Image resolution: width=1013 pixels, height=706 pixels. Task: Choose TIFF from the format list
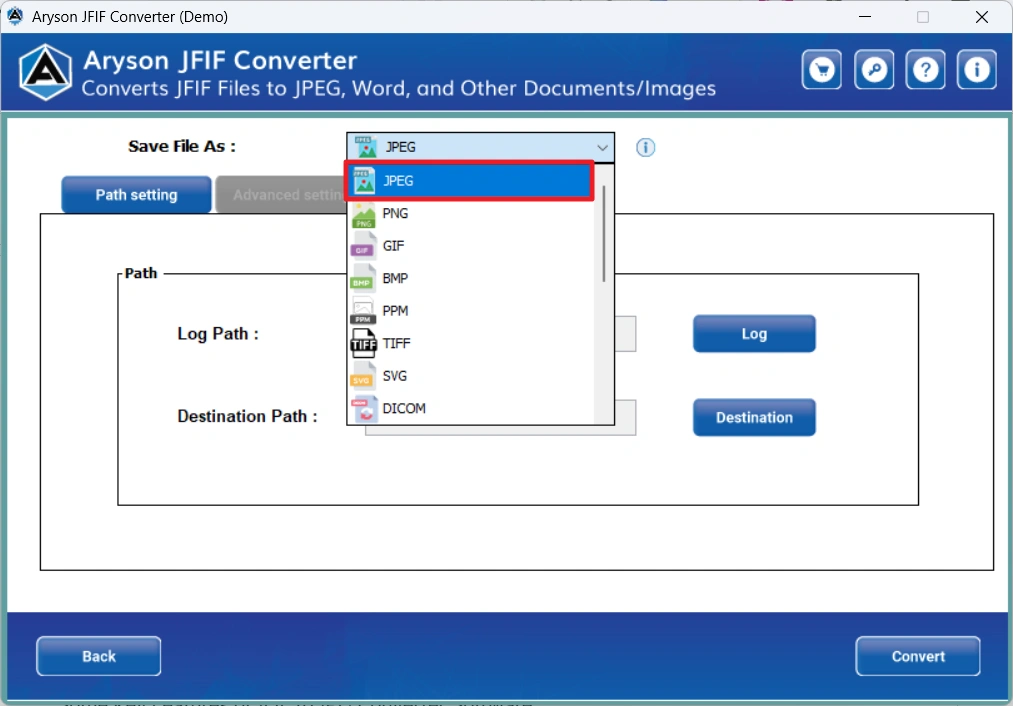(x=470, y=343)
